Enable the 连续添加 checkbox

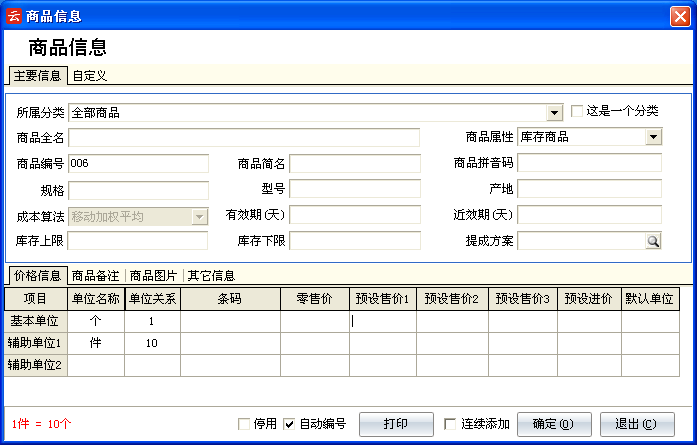click(450, 424)
